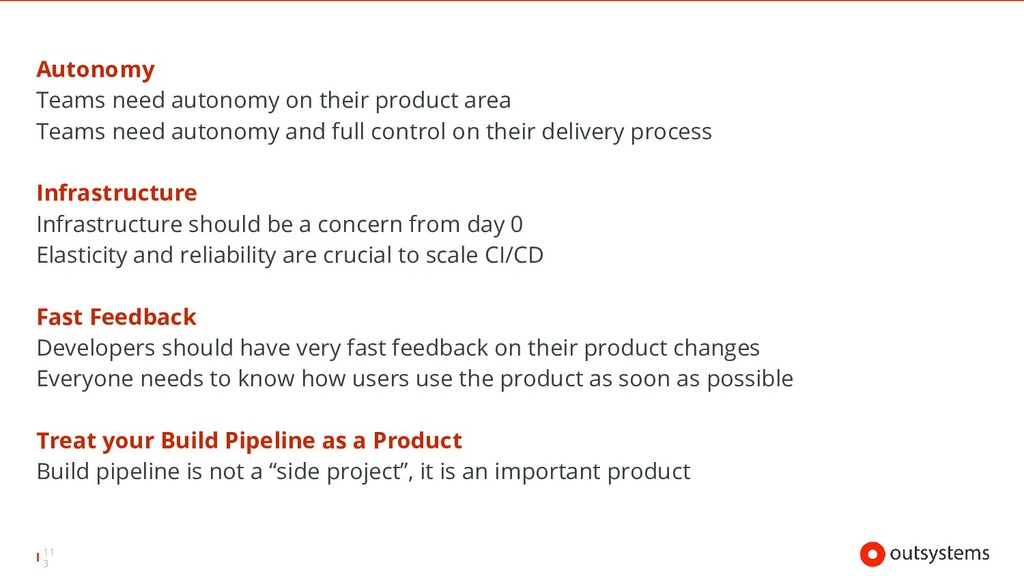Click the line about elasticity and reliability
Screen dimensions: 1024x576
click(290, 255)
